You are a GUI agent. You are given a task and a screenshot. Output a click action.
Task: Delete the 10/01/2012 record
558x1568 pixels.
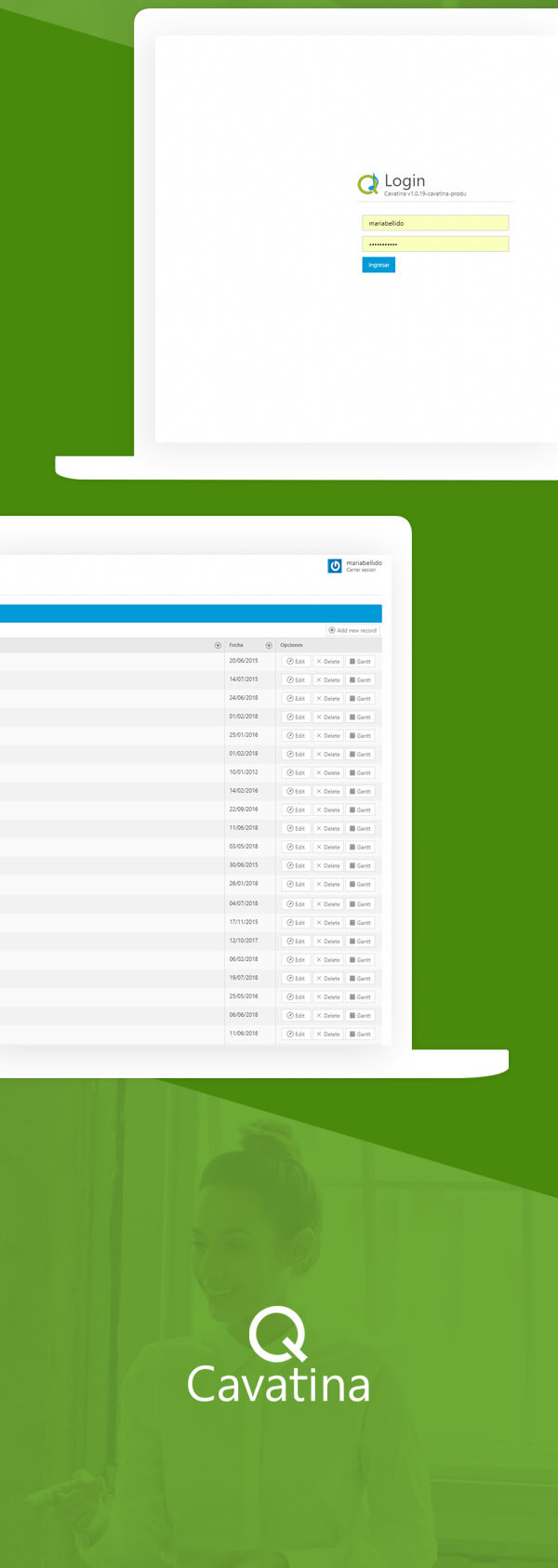click(x=328, y=773)
